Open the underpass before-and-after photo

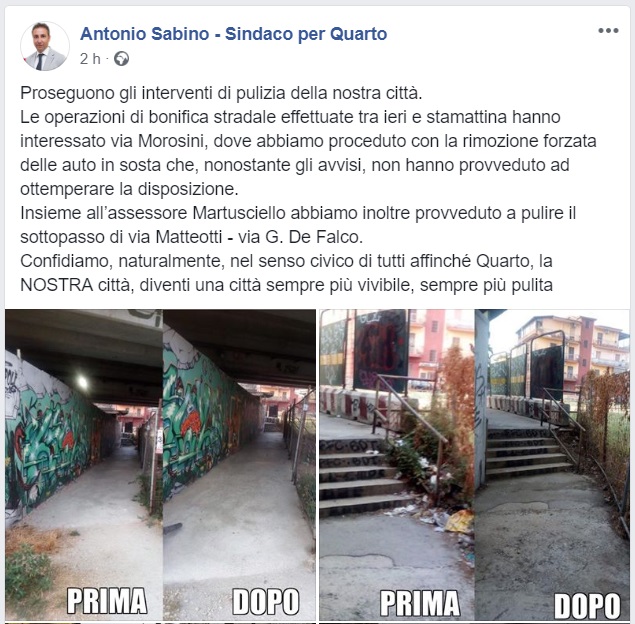160,465
